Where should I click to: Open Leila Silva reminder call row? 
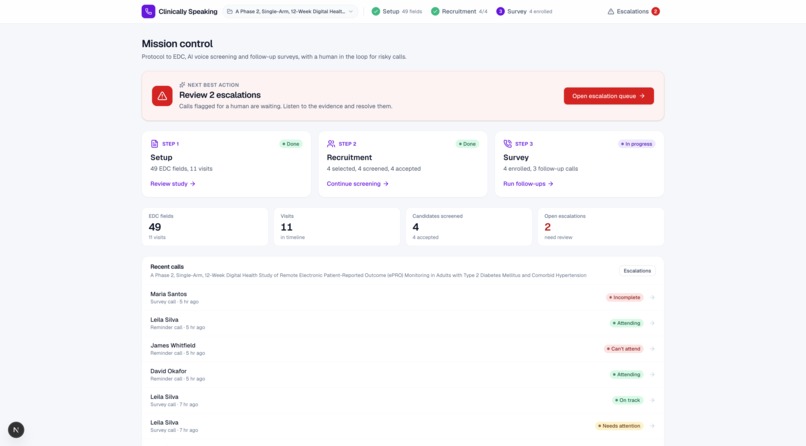point(402,323)
